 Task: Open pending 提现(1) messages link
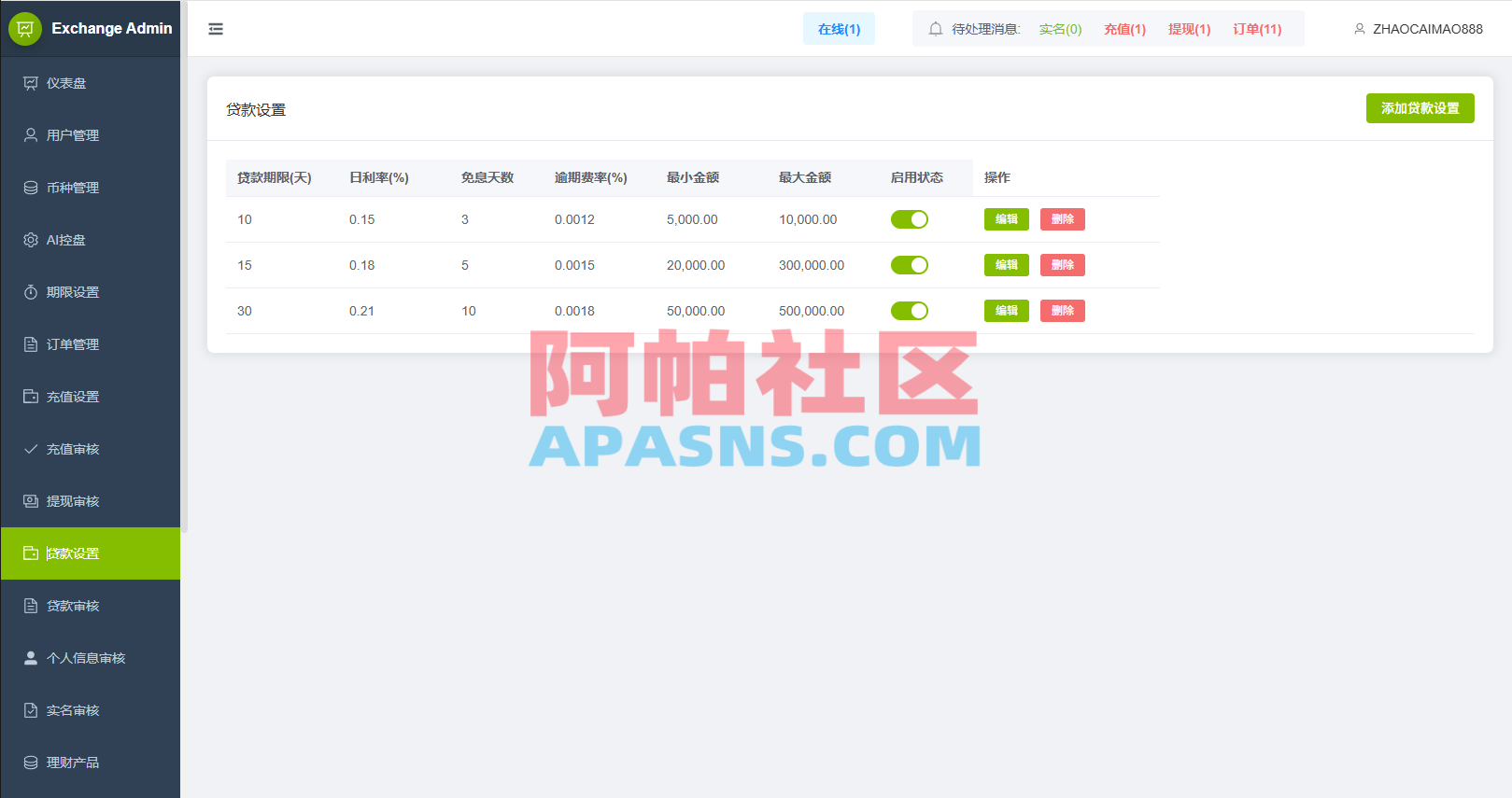[1189, 29]
